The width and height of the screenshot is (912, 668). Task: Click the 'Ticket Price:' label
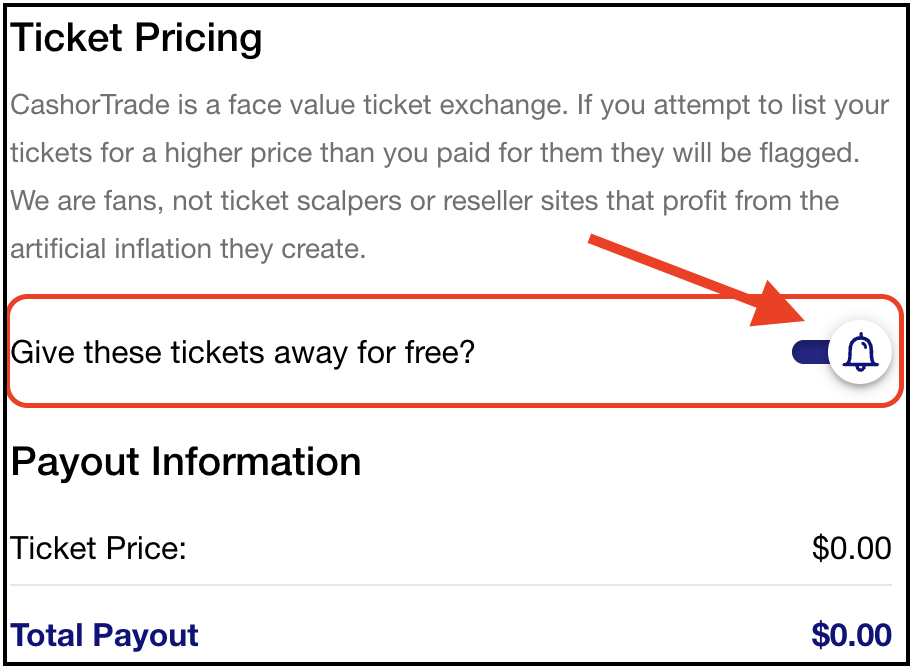point(98,548)
